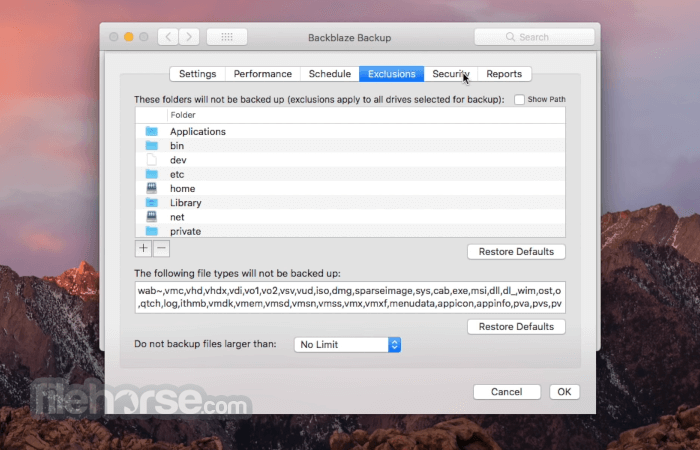
Task: Select the dev row
Action: click(350, 160)
